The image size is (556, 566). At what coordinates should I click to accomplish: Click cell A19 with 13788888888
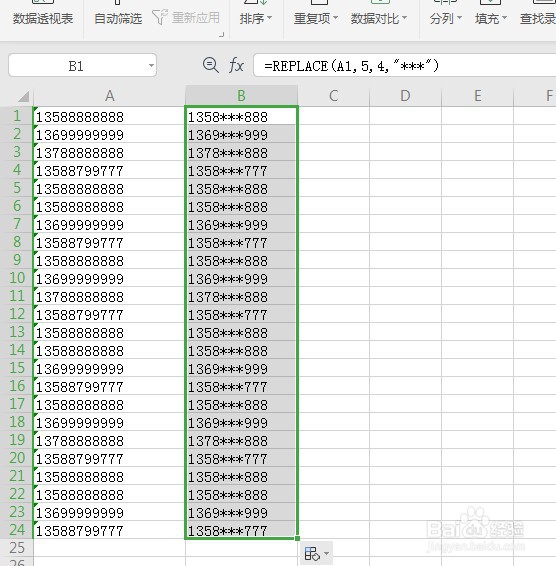pos(109,440)
